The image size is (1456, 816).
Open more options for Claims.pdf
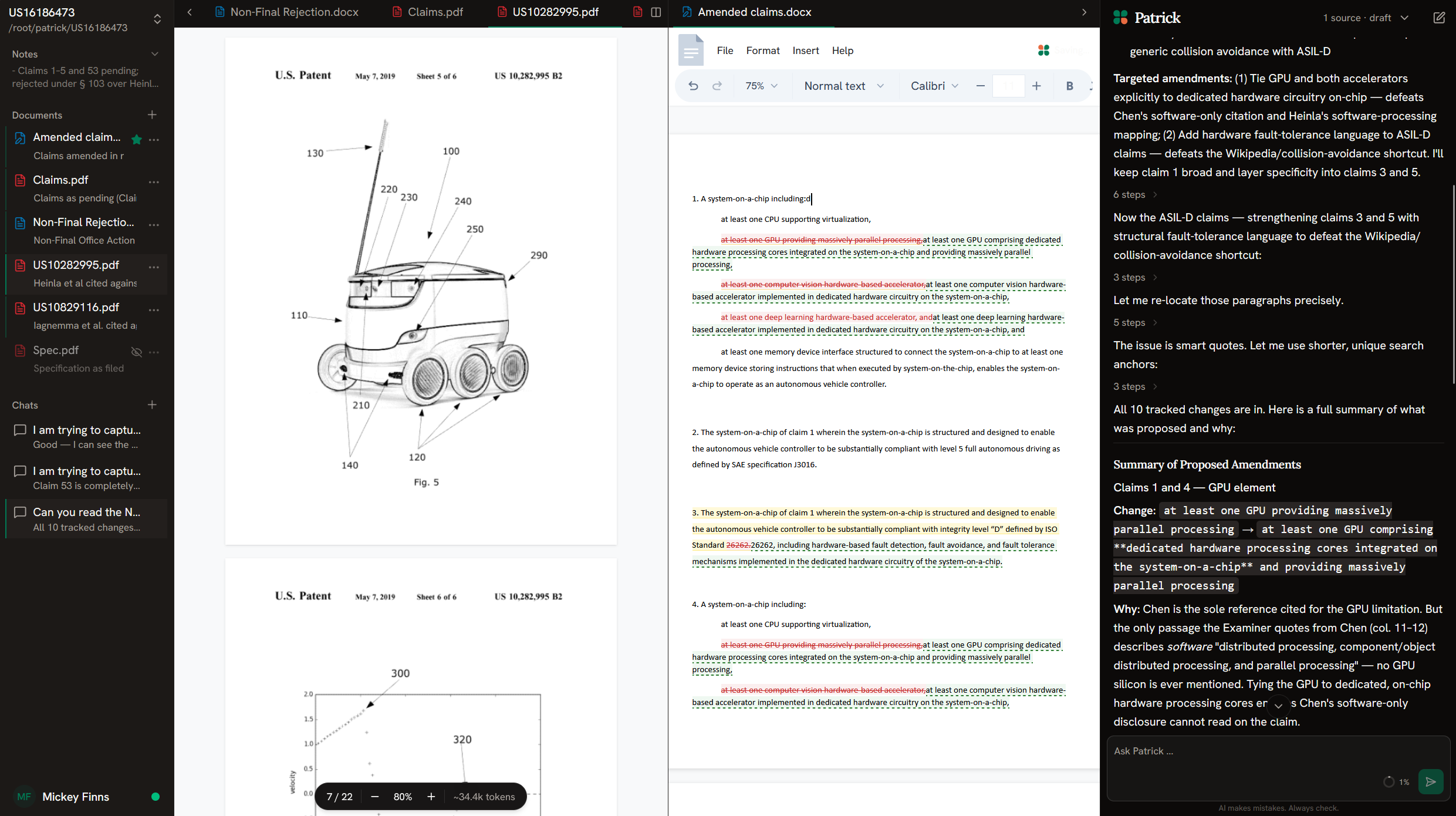[x=154, y=181]
